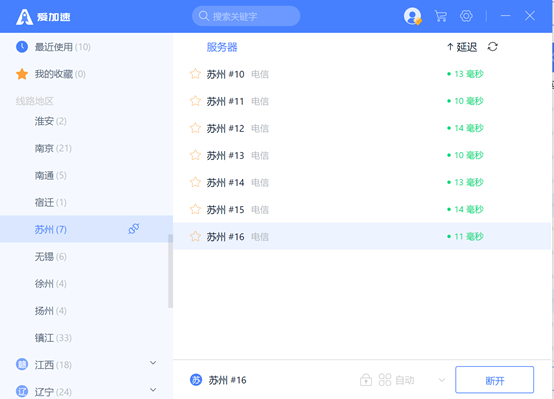
Task: Select server row 苏州 #11
Action: click(362, 101)
